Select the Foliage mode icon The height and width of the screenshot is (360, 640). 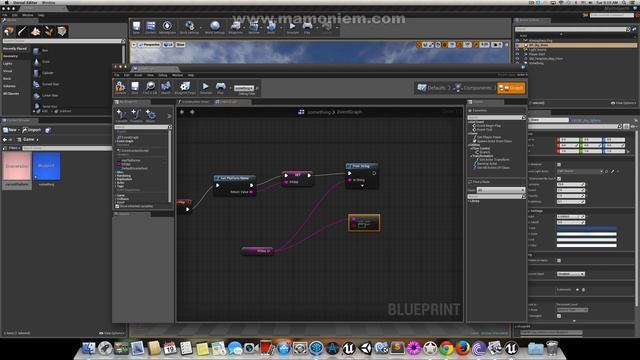[49, 31]
